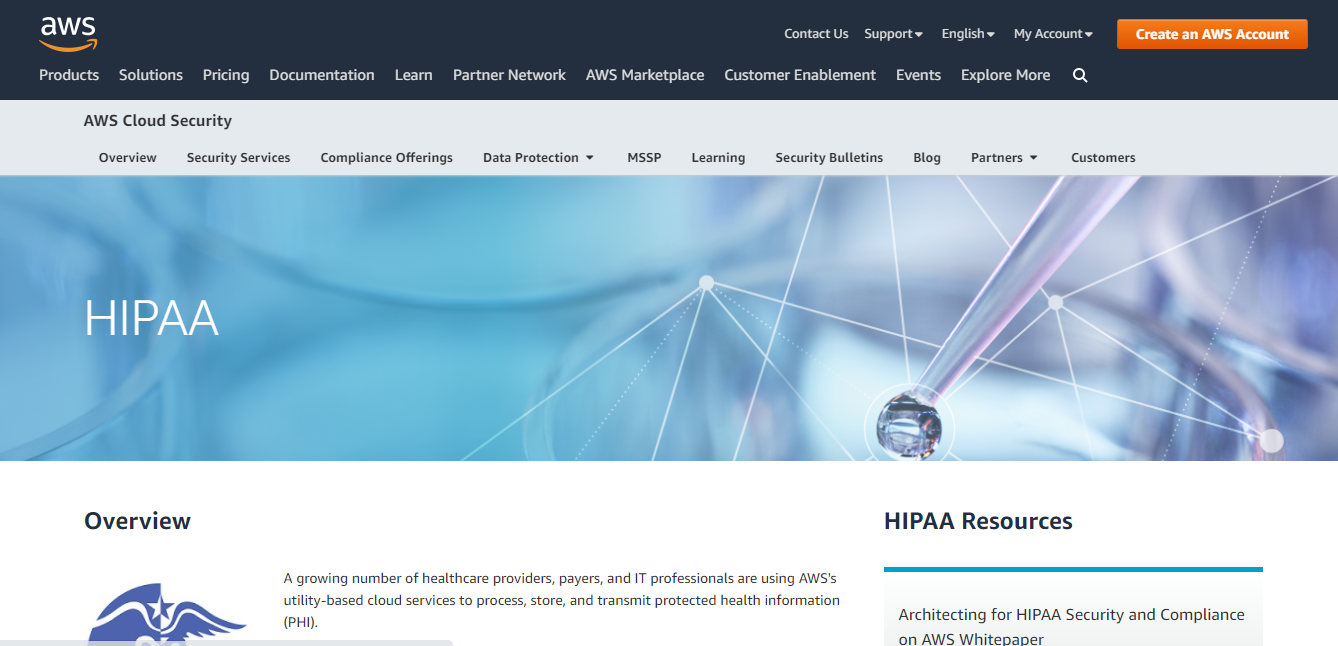Expand the Partners dropdown
The width and height of the screenshot is (1338, 646).
click(x=1004, y=158)
